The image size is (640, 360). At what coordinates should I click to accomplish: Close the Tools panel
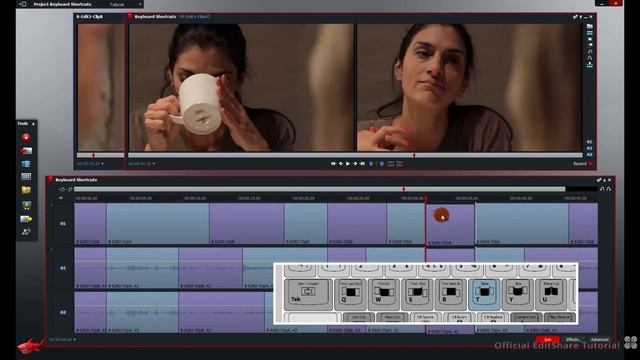(x=33, y=124)
